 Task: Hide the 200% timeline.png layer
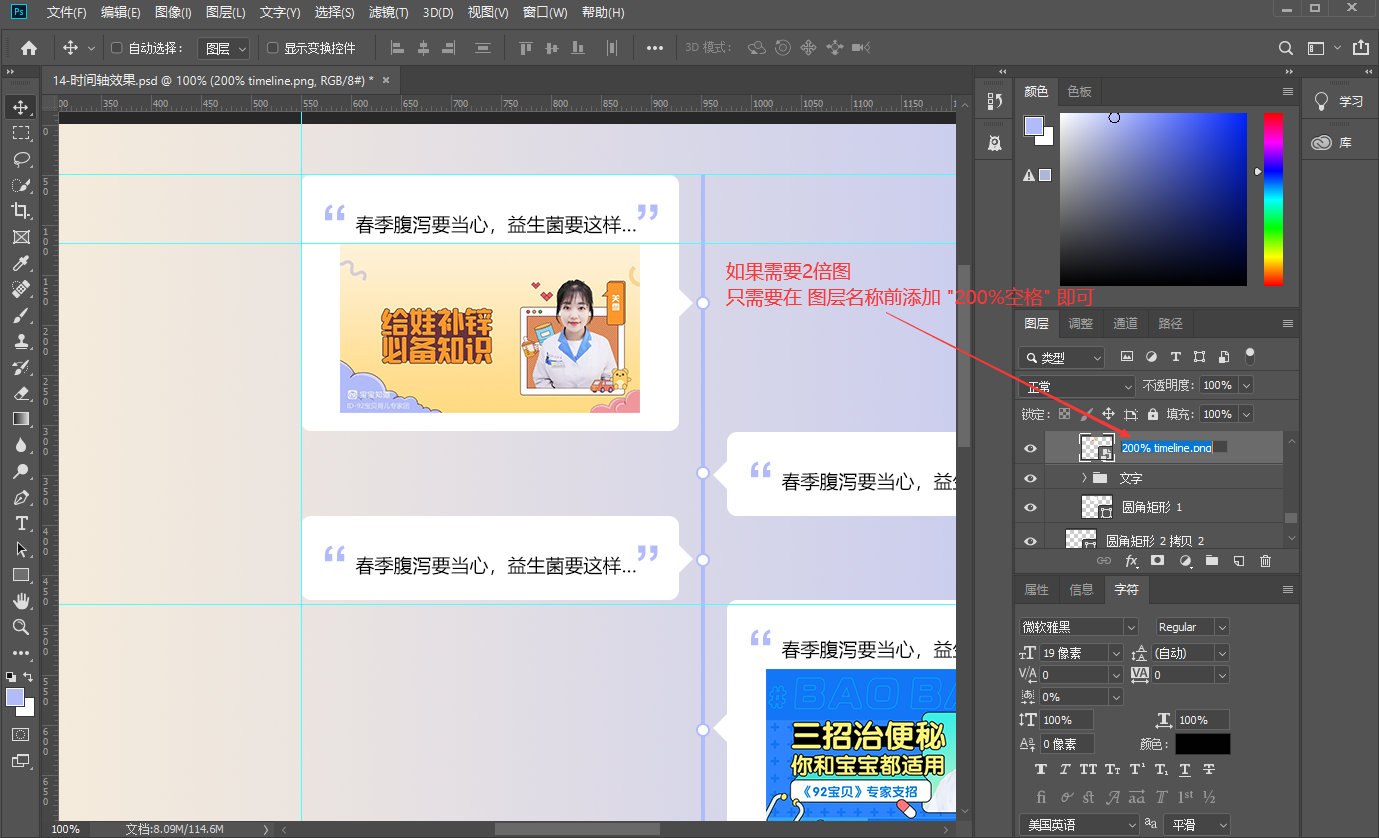(x=1030, y=448)
